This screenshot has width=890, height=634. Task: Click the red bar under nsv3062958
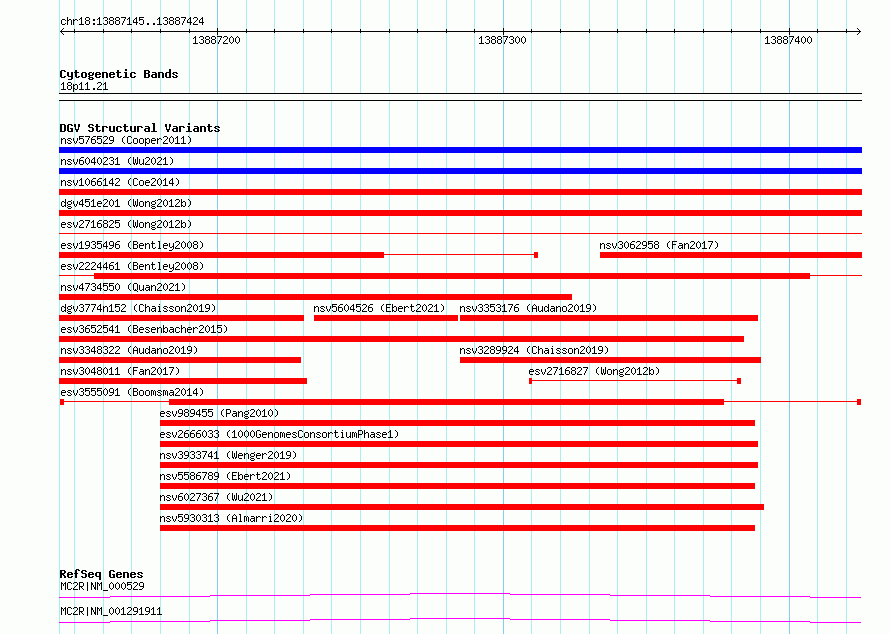pyautogui.click(x=731, y=255)
